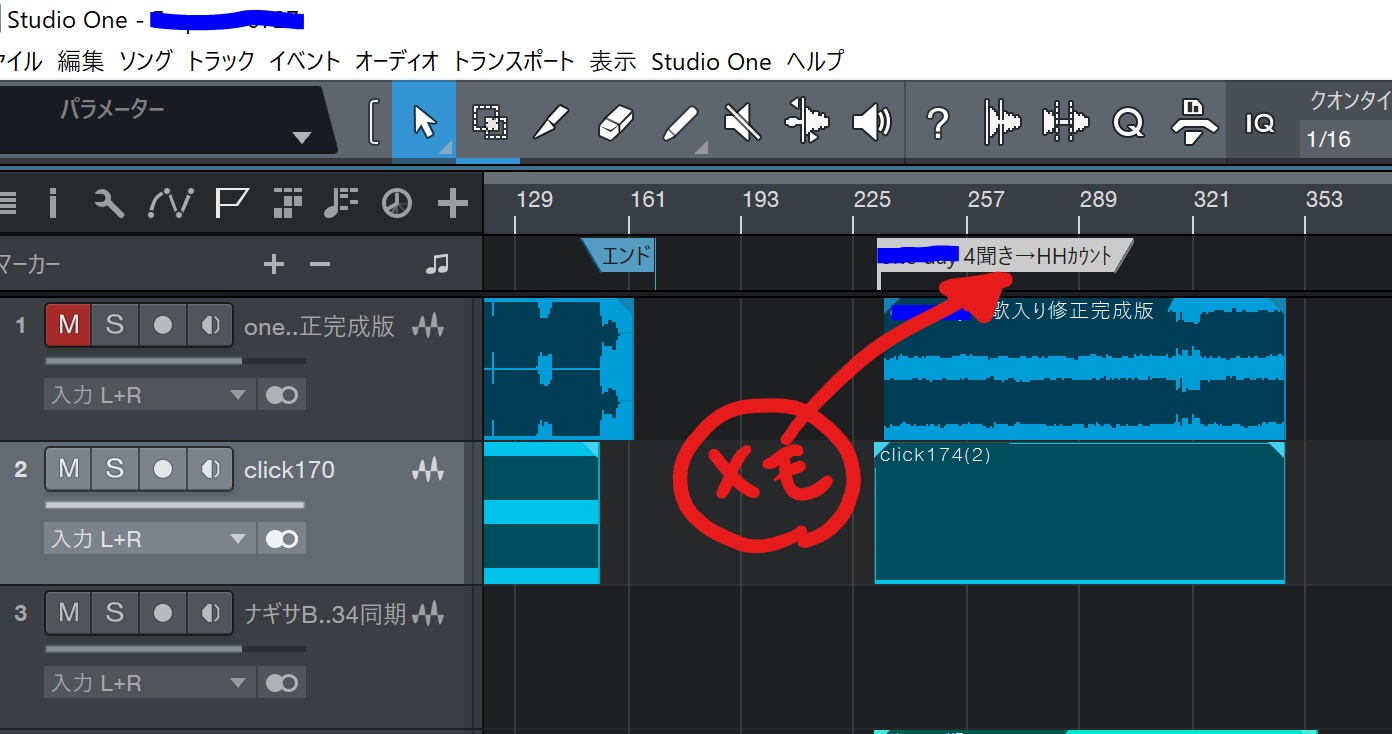Click the plus icon to add tracks
The image size is (1392, 734).
[x=453, y=204]
